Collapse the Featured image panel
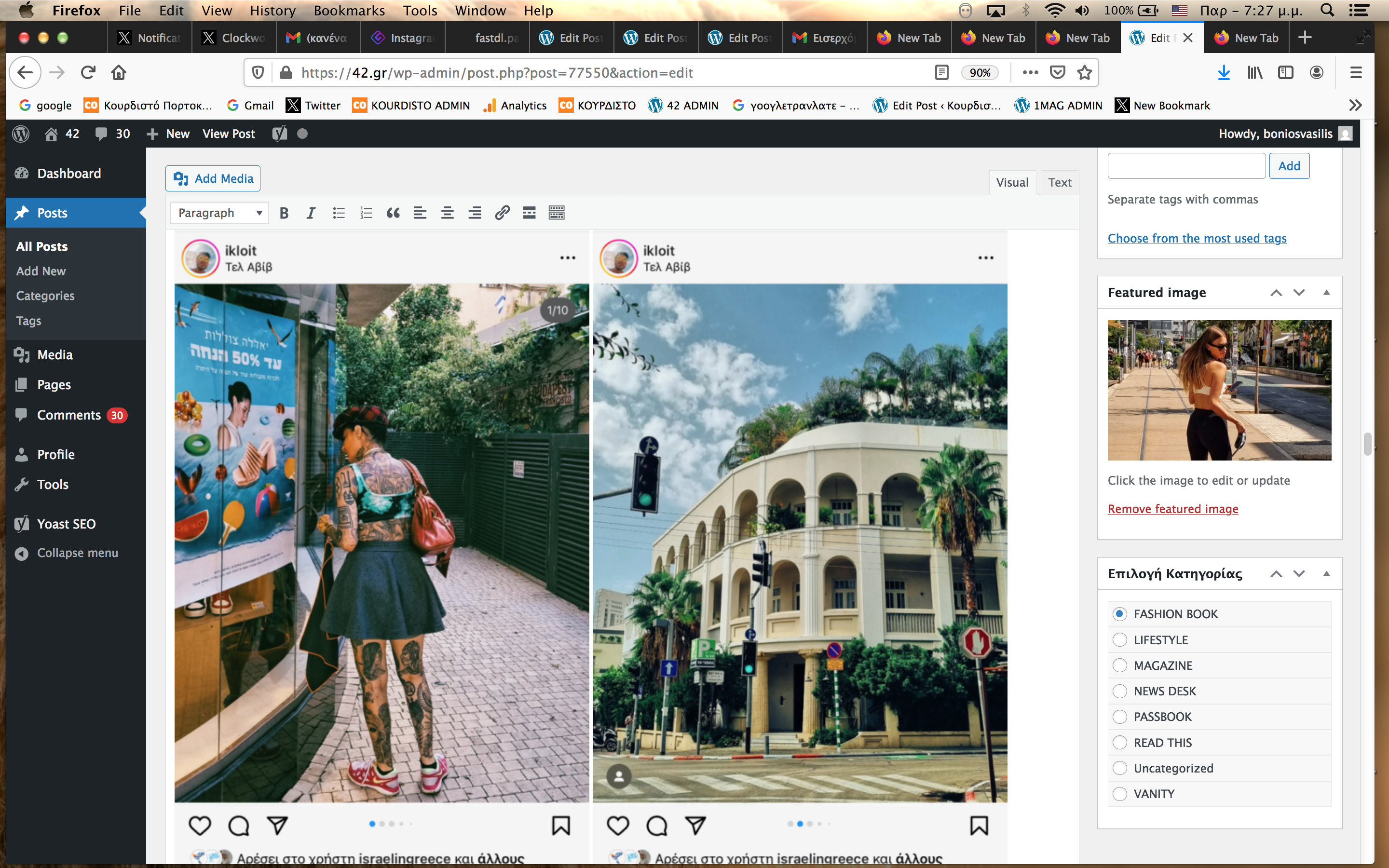The height and width of the screenshot is (868, 1389). pos(1326,293)
